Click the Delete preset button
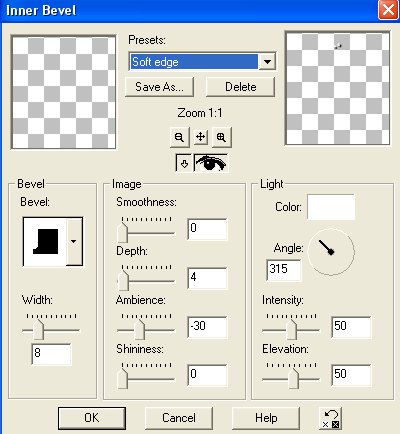 coord(241,87)
